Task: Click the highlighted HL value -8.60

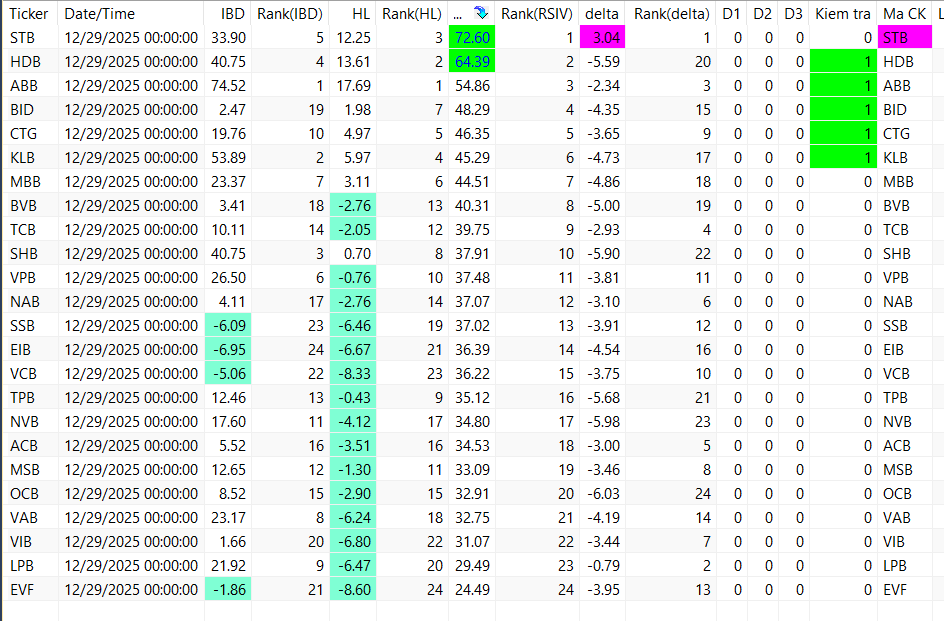Action: coord(353,590)
